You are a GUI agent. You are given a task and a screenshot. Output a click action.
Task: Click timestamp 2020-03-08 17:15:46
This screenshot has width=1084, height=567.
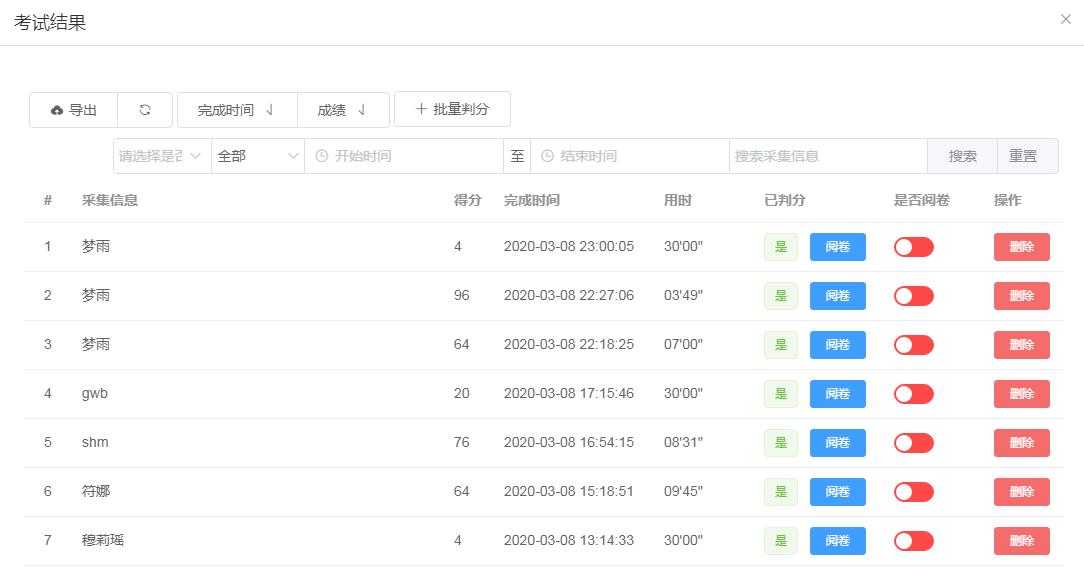pos(568,393)
